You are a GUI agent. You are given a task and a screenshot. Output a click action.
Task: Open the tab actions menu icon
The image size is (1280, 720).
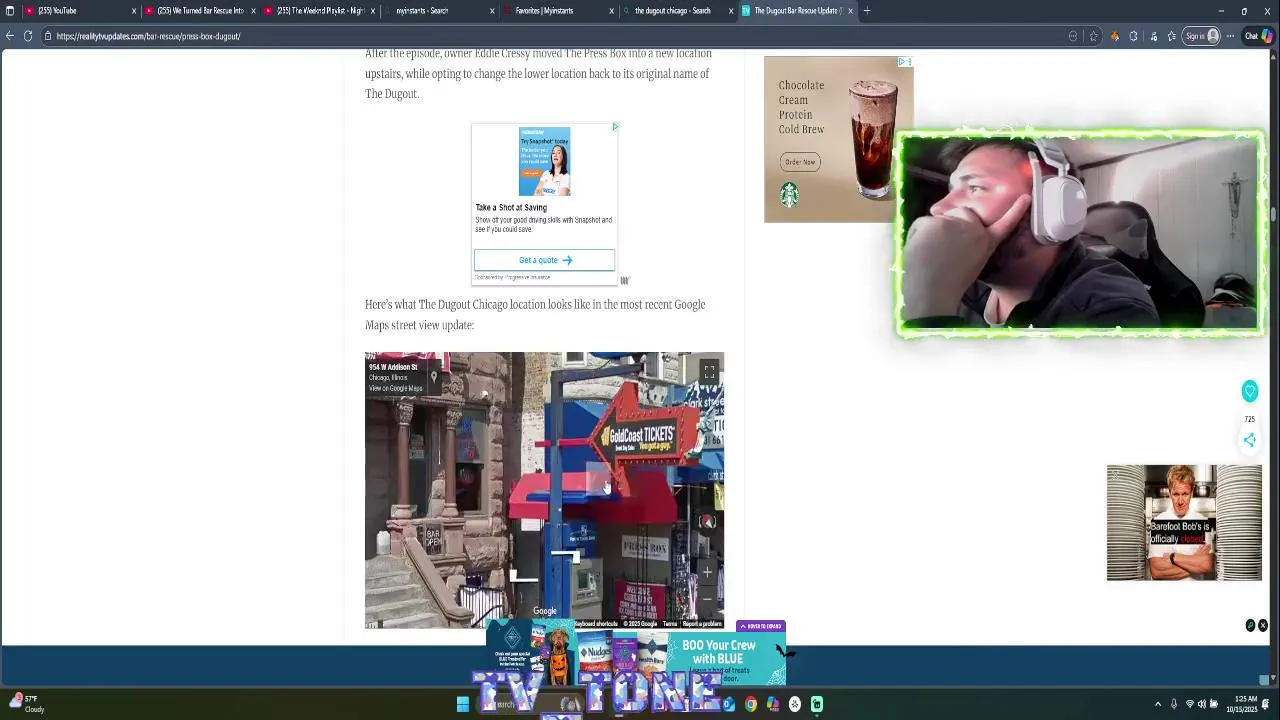click(x=10, y=11)
